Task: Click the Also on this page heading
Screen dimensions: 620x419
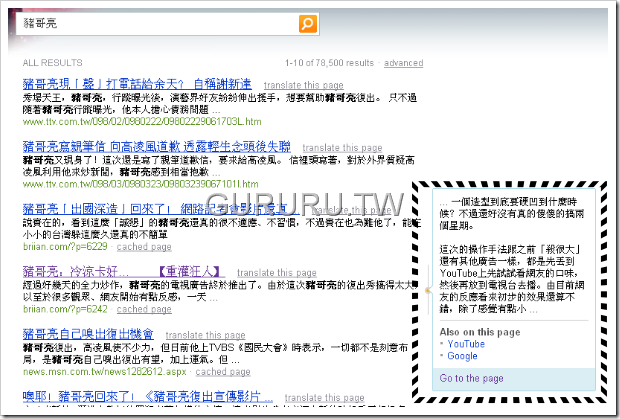Action: coord(480,332)
